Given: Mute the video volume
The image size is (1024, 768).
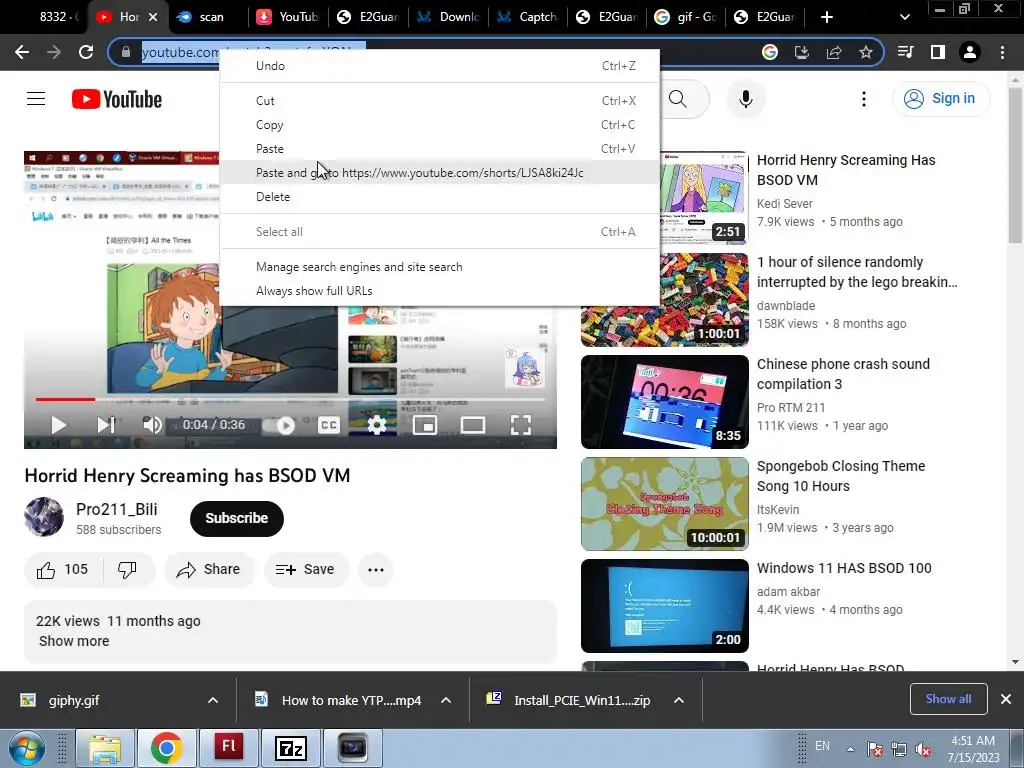Looking at the screenshot, I should click(152, 425).
